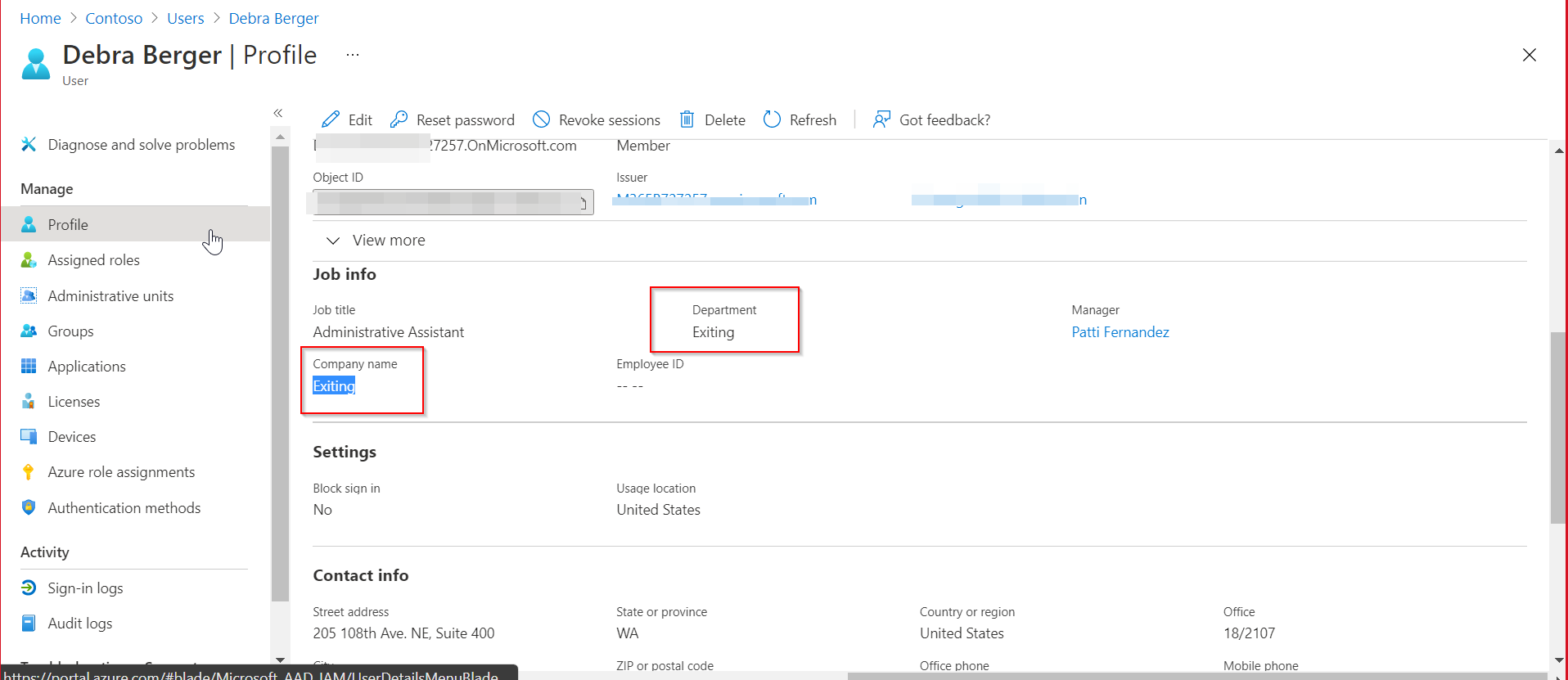This screenshot has height=680, width=1568.
Task: Click the Assigned roles icon
Action: point(29,259)
